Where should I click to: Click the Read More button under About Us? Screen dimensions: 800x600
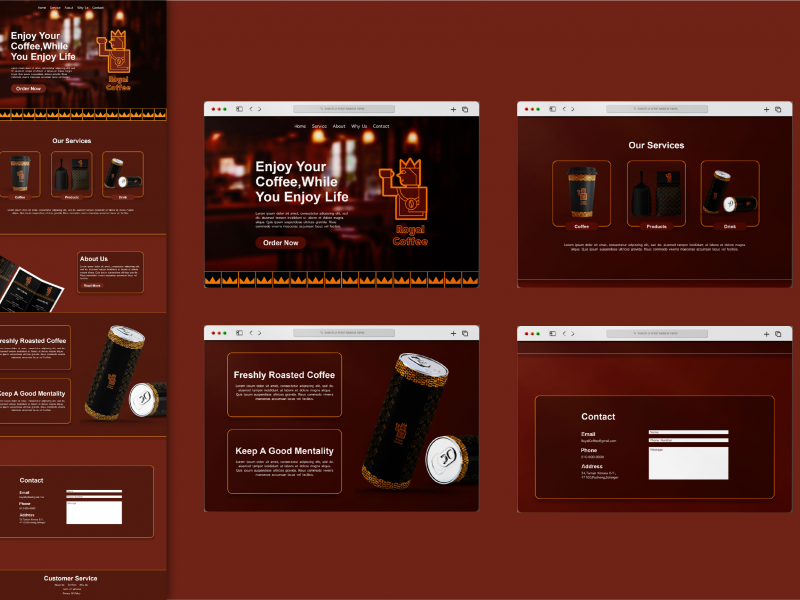pos(92,285)
